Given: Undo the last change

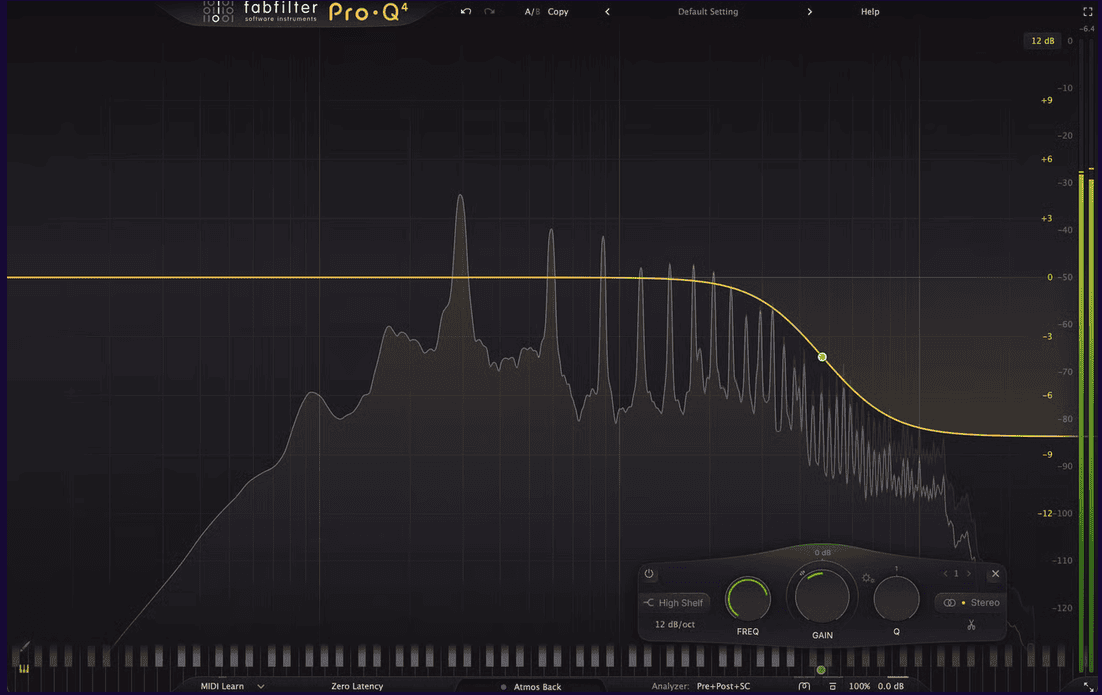Looking at the screenshot, I should [x=465, y=11].
